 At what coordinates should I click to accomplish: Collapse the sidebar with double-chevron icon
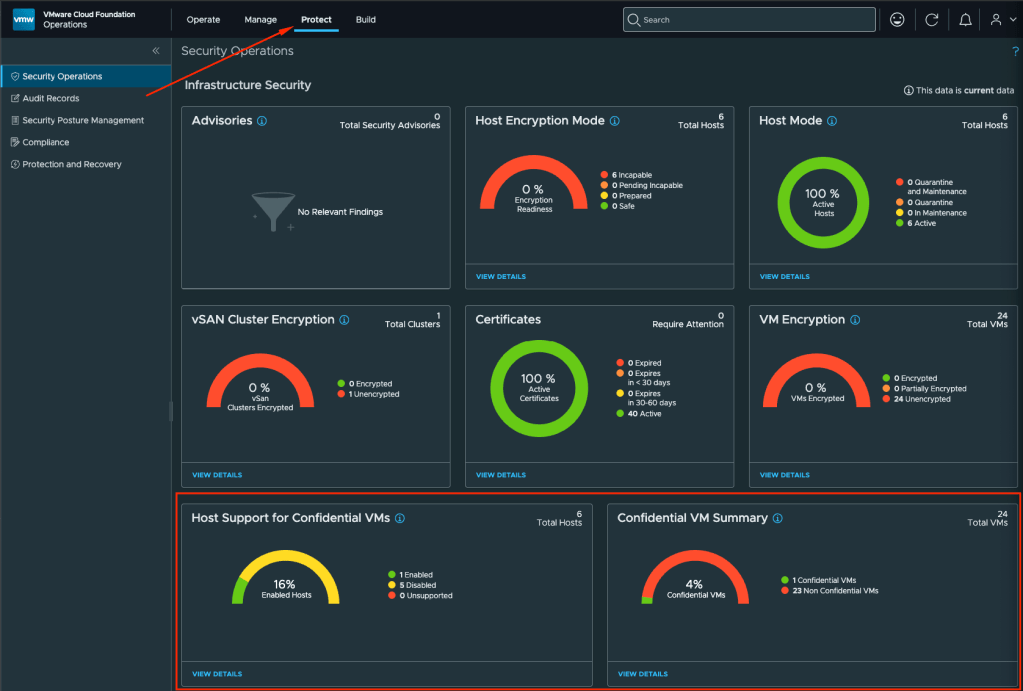[x=156, y=51]
